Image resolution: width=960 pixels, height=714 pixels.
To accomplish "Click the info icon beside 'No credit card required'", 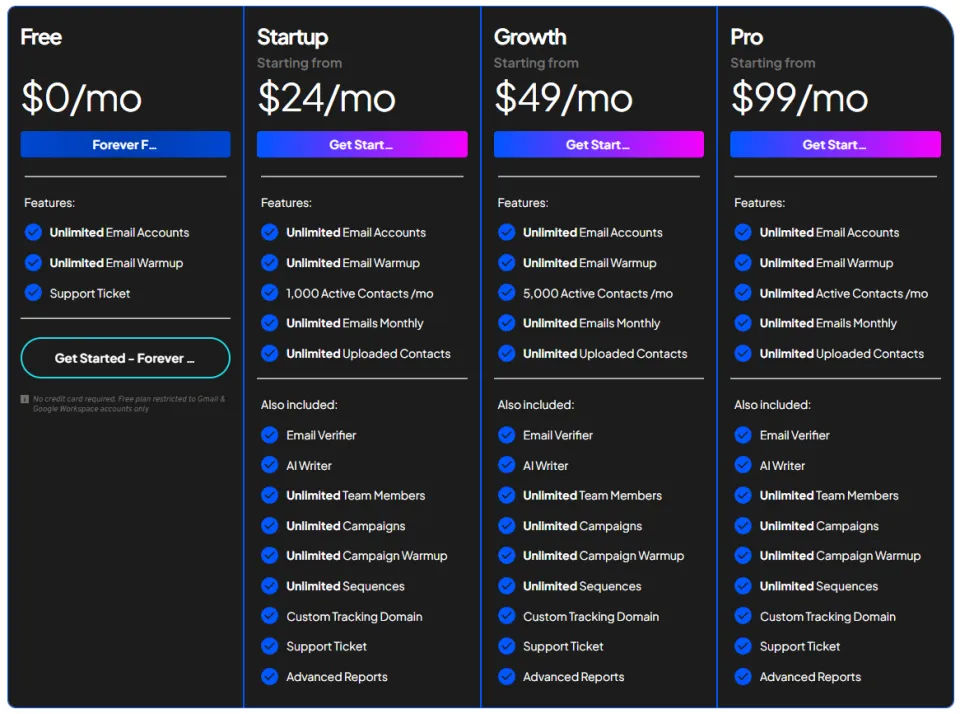I will coord(24,399).
